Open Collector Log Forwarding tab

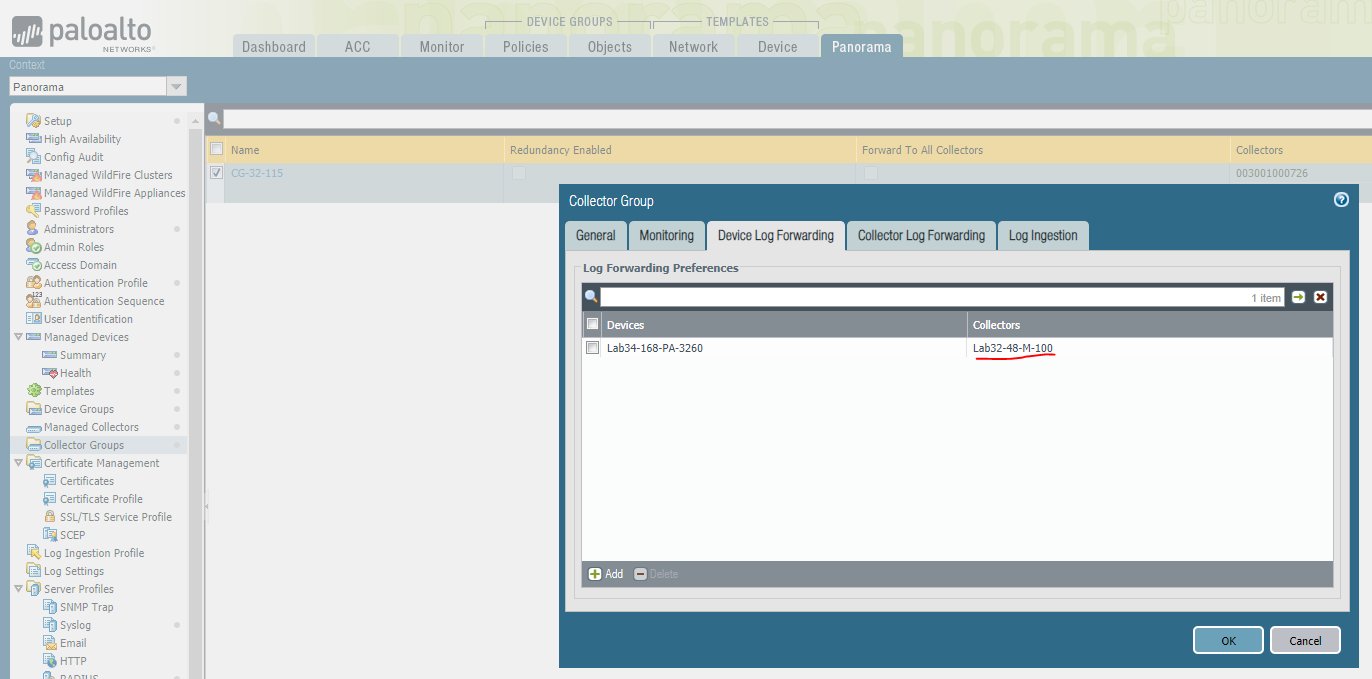[x=922, y=236]
